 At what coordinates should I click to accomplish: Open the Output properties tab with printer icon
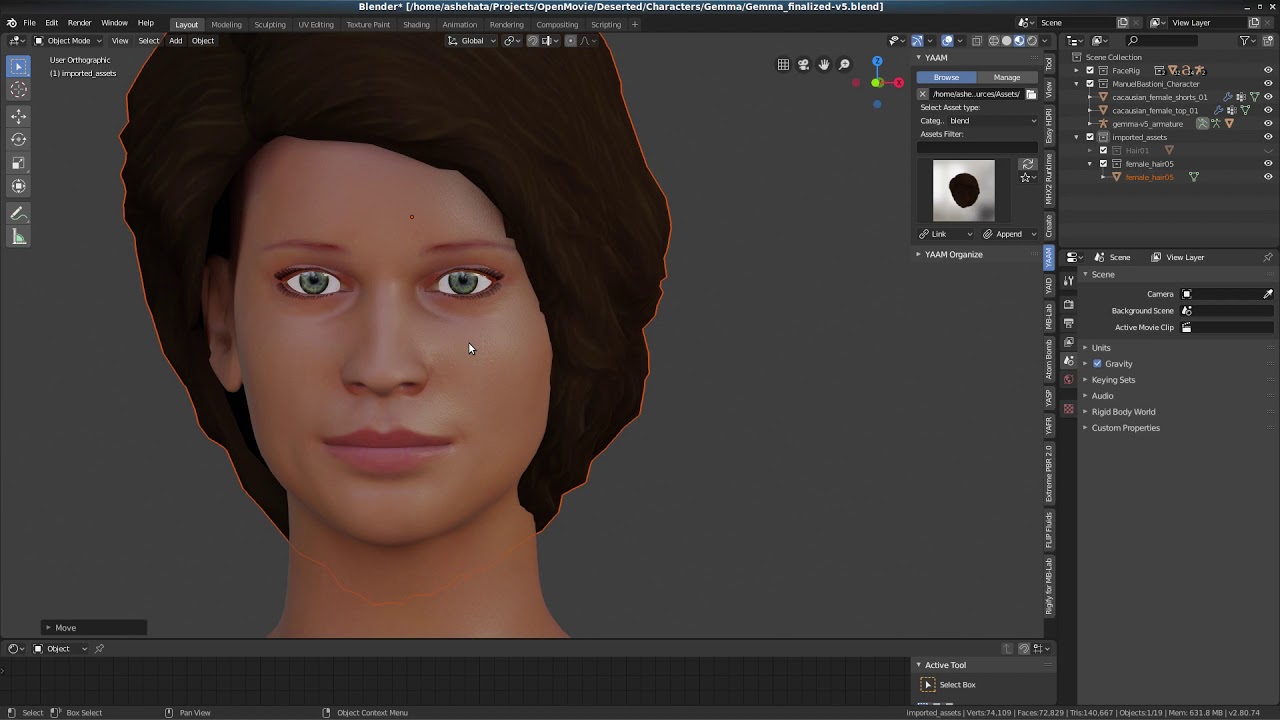click(1069, 323)
